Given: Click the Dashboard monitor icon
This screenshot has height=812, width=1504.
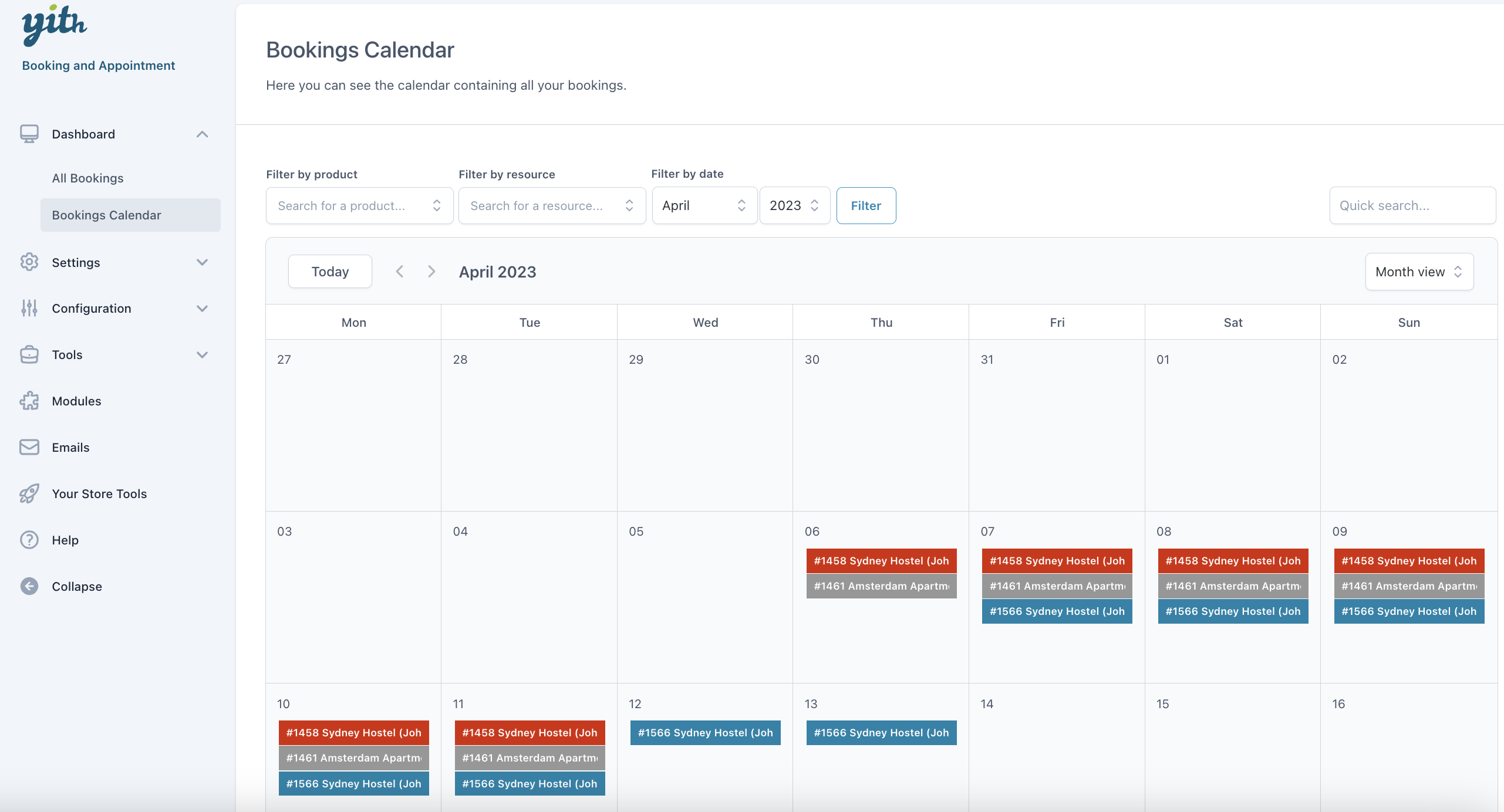Looking at the screenshot, I should [x=29, y=134].
